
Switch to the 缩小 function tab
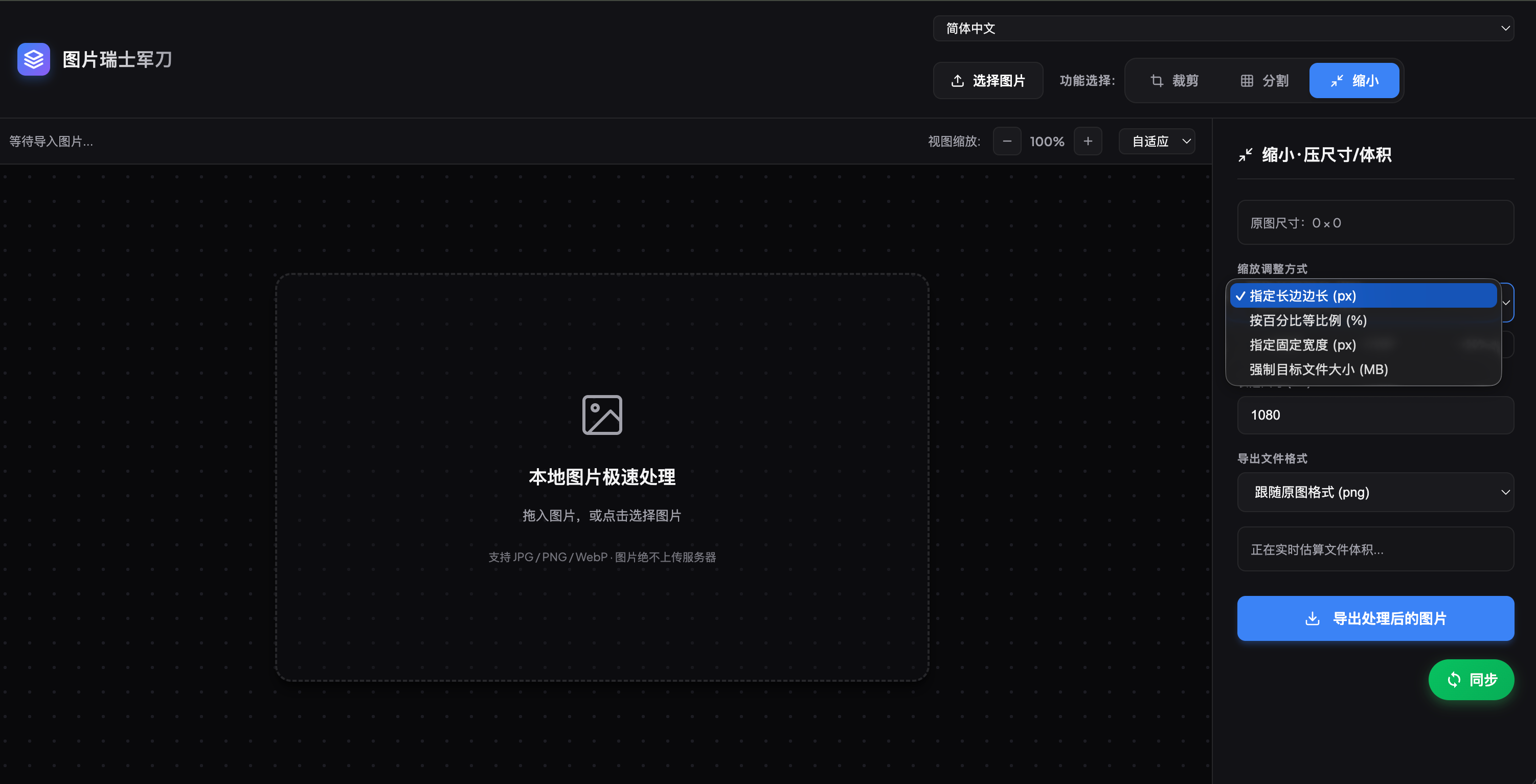click(x=1354, y=80)
